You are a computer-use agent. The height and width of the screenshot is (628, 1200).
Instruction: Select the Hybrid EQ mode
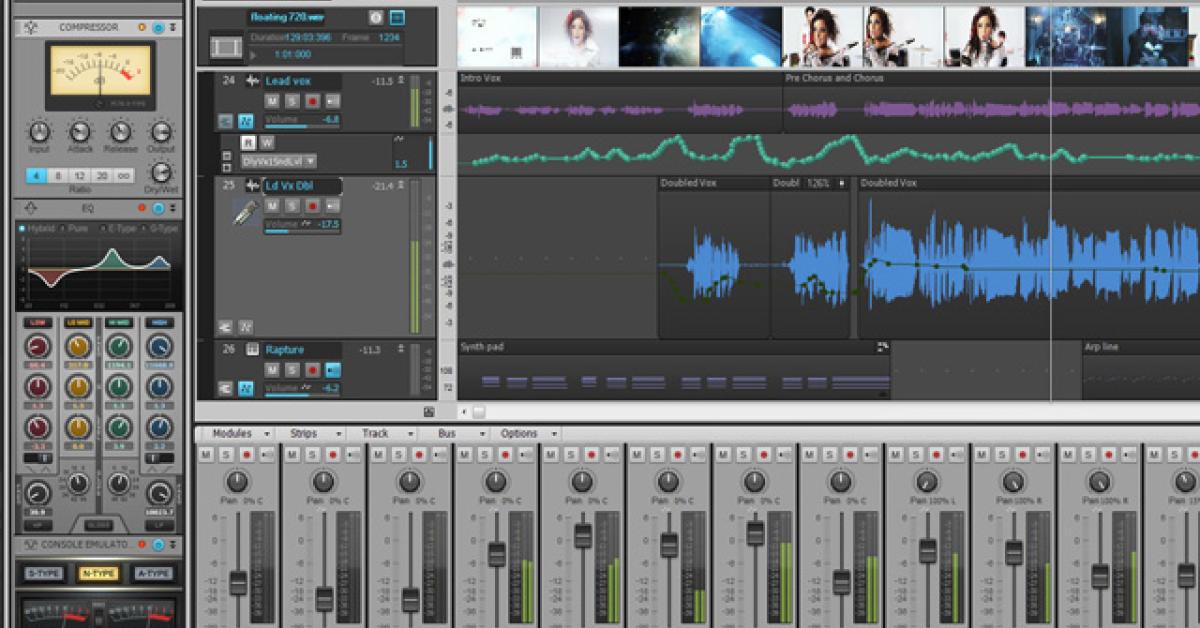pos(40,229)
